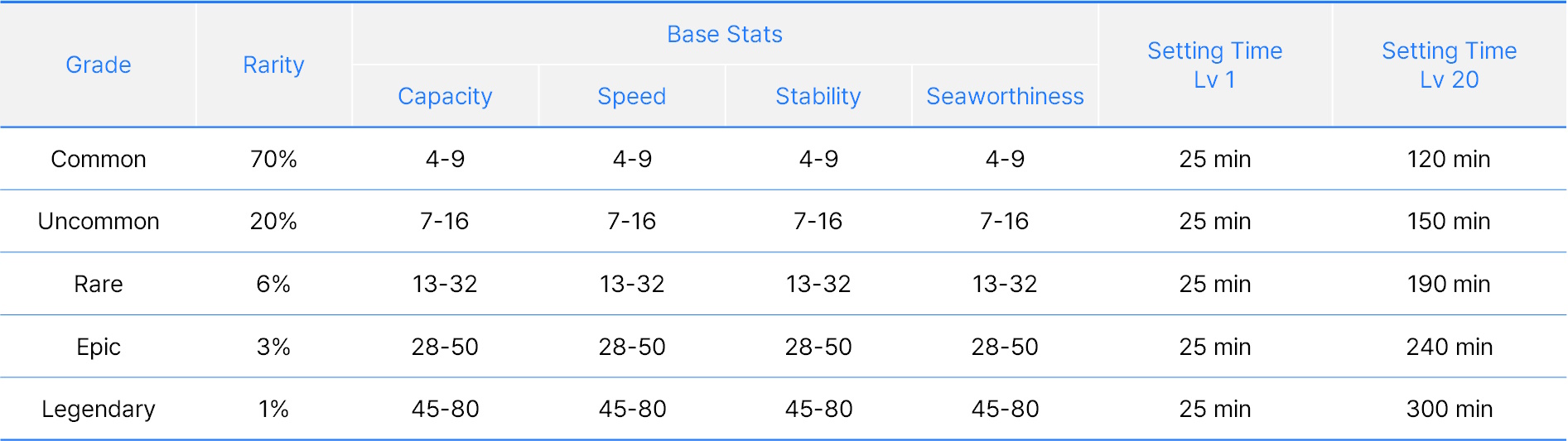Click the 300 min setting time cell
Image resolution: width=1568 pixels, height=441 pixels.
1449,409
